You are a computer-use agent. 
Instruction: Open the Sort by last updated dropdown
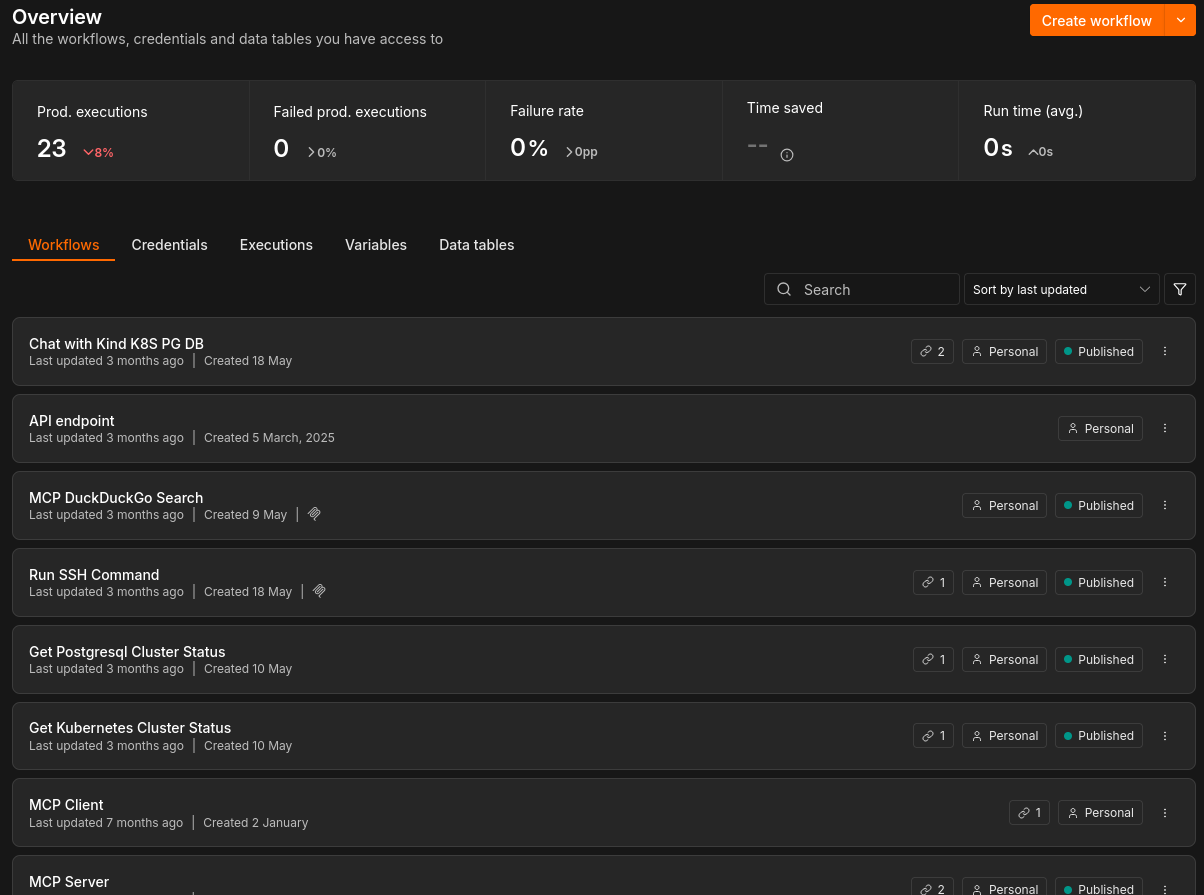click(1061, 289)
